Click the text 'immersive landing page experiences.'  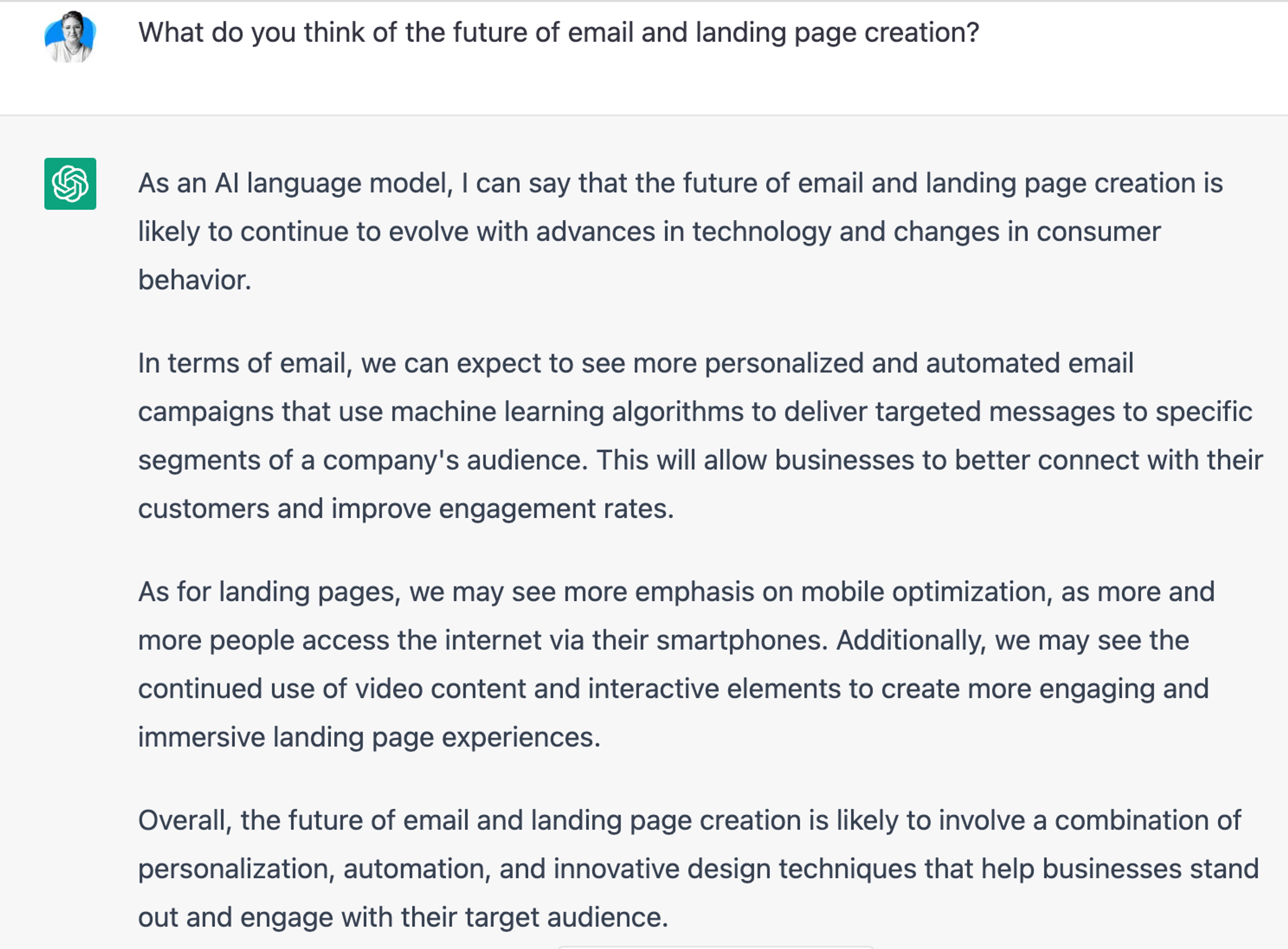click(x=369, y=738)
